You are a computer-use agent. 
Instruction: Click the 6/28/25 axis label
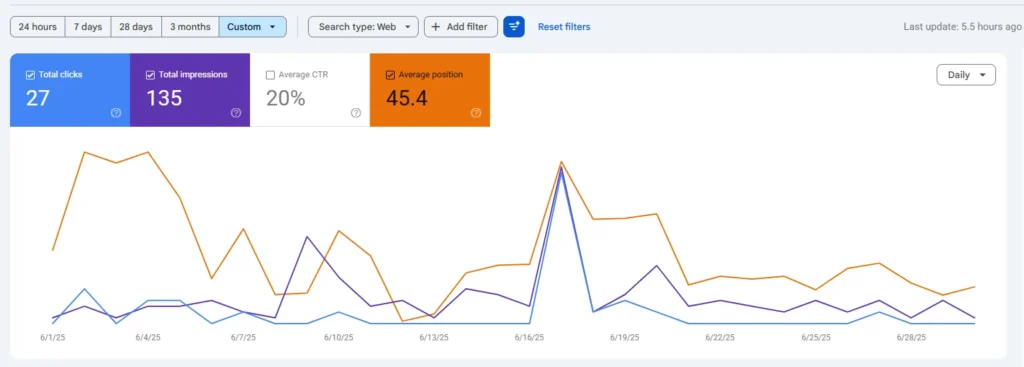click(911, 338)
